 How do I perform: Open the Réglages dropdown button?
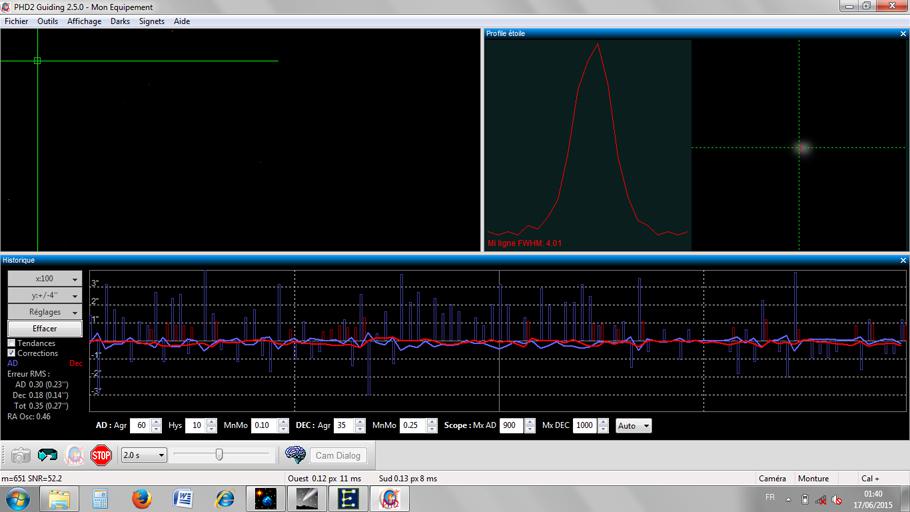(x=45, y=312)
